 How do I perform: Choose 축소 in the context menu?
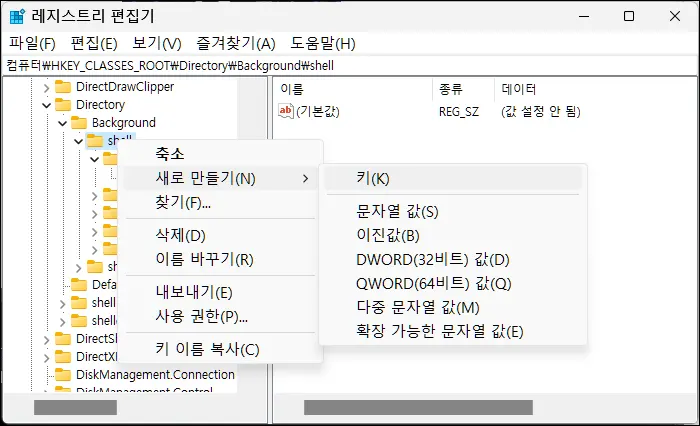pos(221,154)
